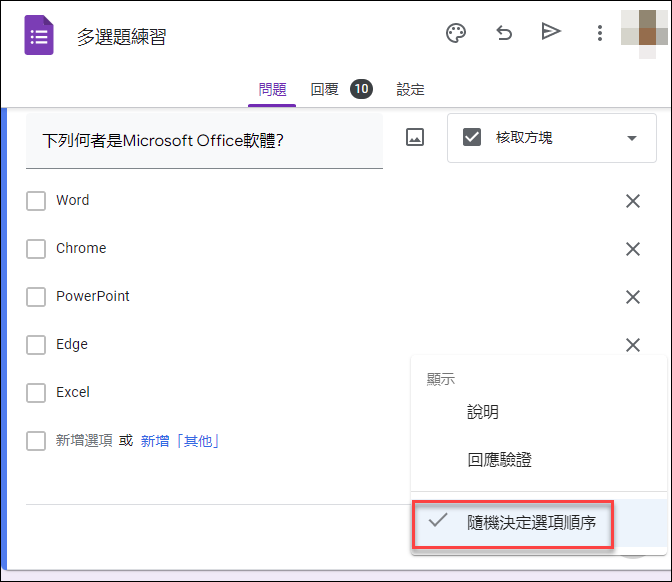The height and width of the screenshot is (582, 672).
Task: Send the form with paper plane icon
Action: point(551,31)
